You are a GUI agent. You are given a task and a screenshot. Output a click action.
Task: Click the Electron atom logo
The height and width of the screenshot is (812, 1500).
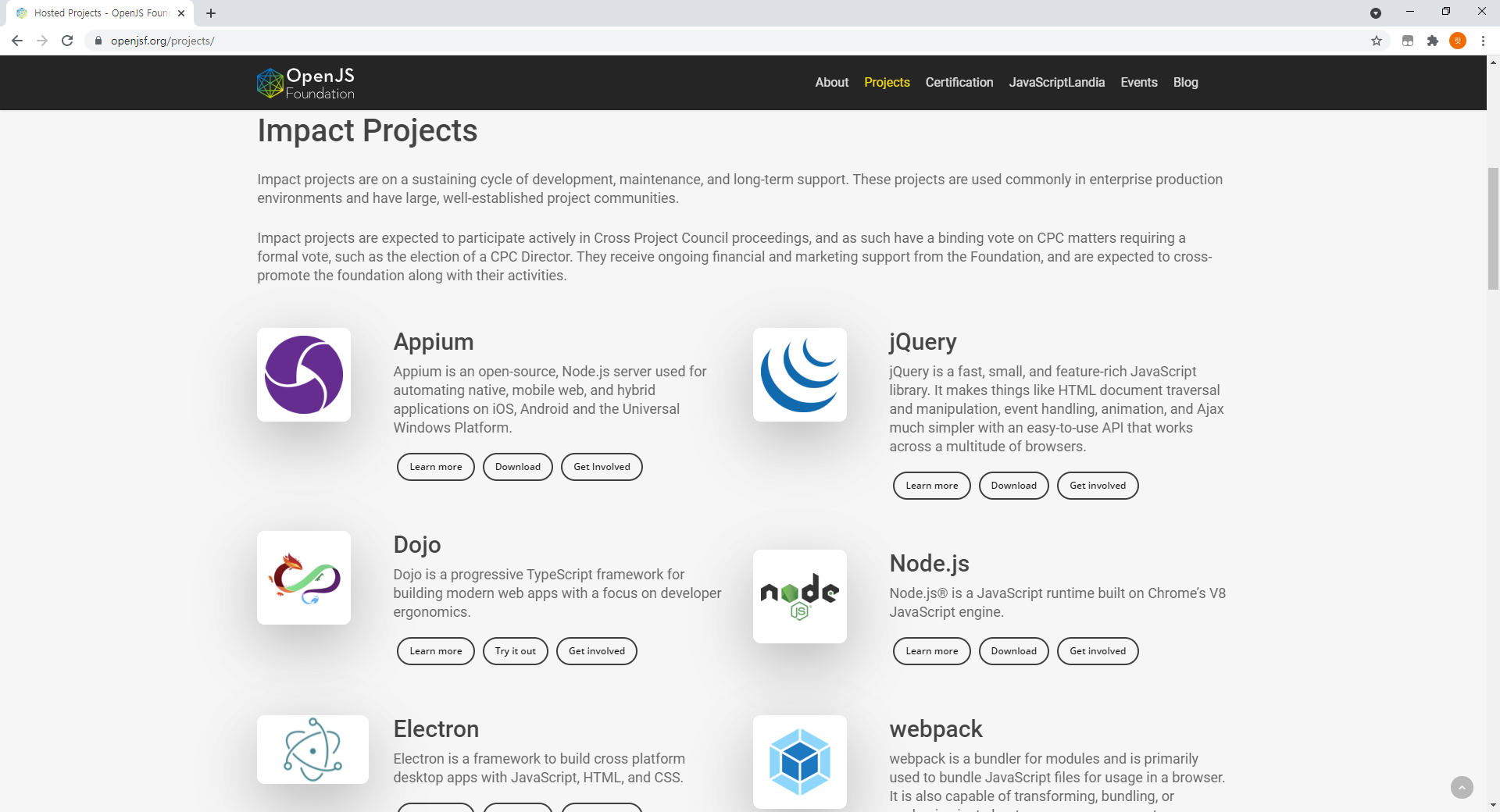point(312,750)
